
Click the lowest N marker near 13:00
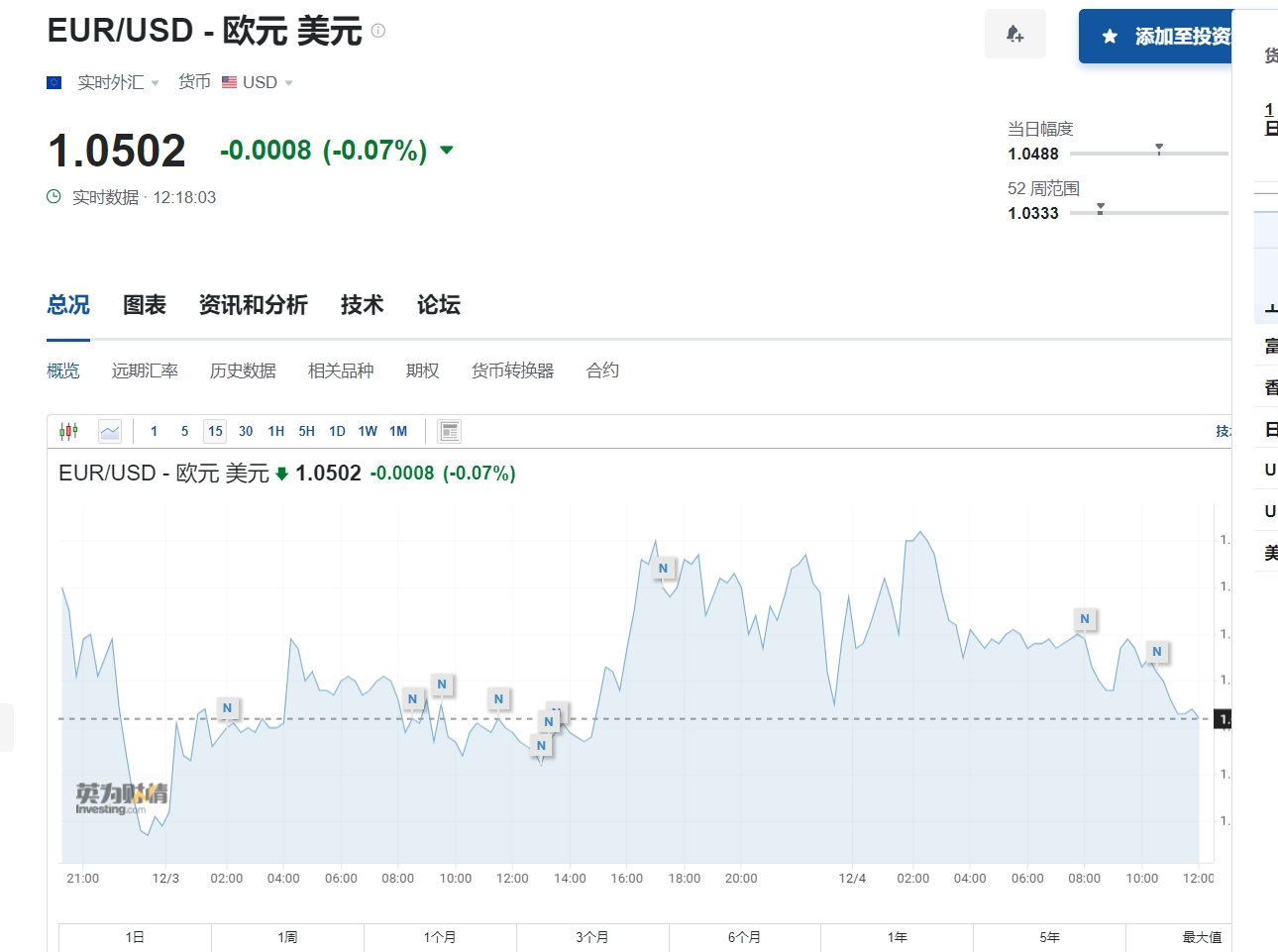541,746
